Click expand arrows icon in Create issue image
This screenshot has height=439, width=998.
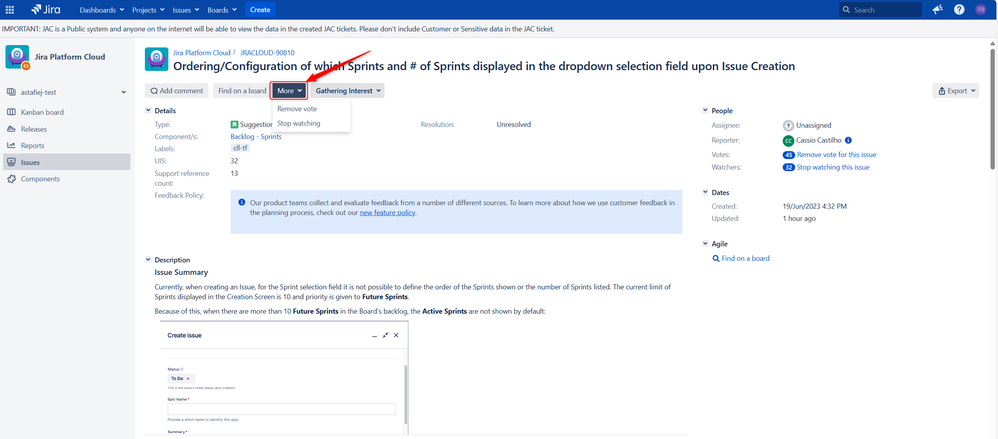(385, 335)
